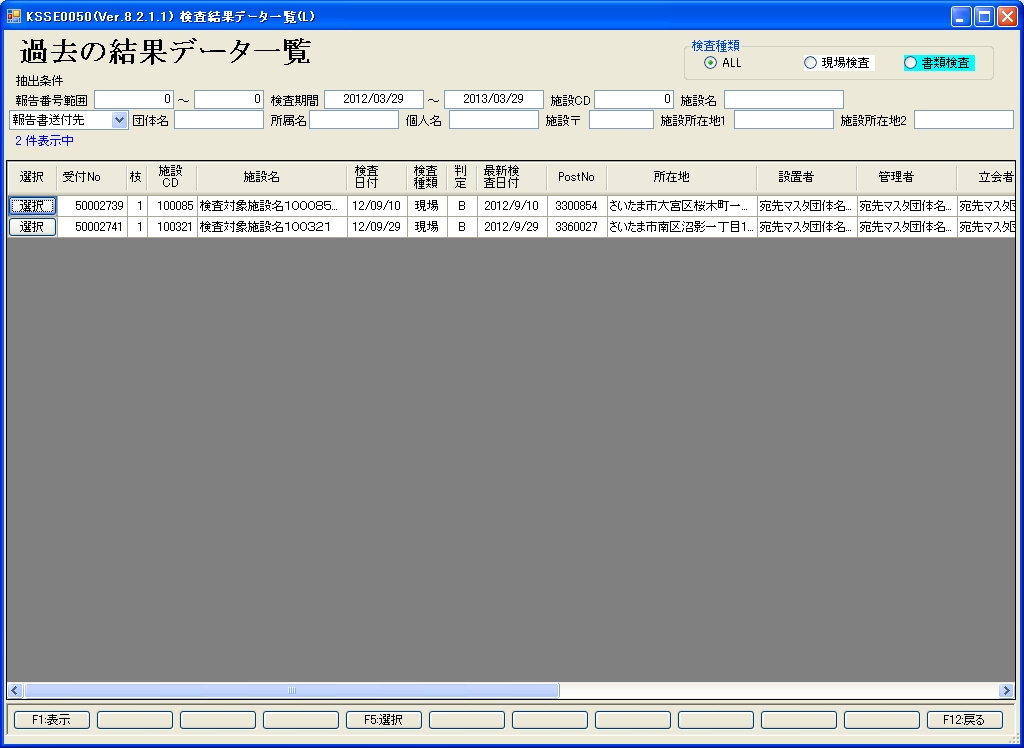Click 選択 button for record 50002739
The height and width of the screenshot is (748, 1024).
coord(32,206)
